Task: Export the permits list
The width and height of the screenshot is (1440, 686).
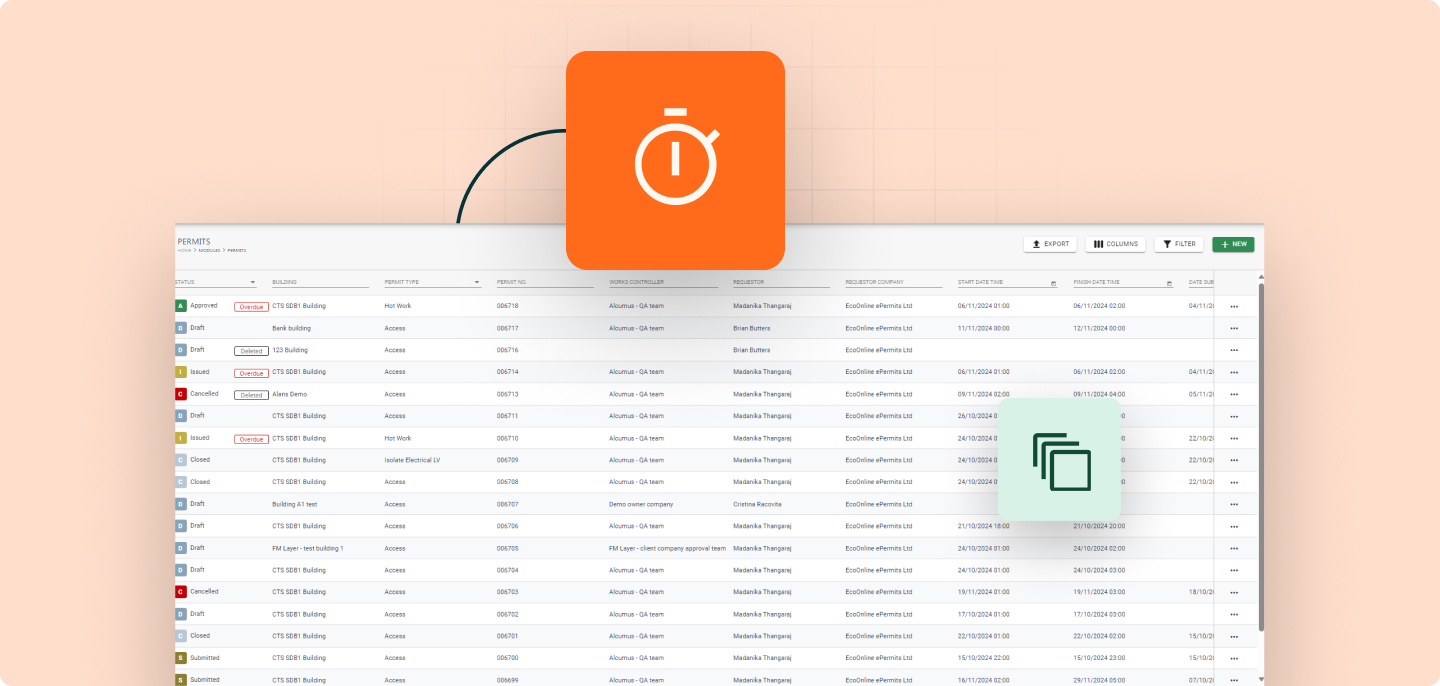Action: point(1050,244)
